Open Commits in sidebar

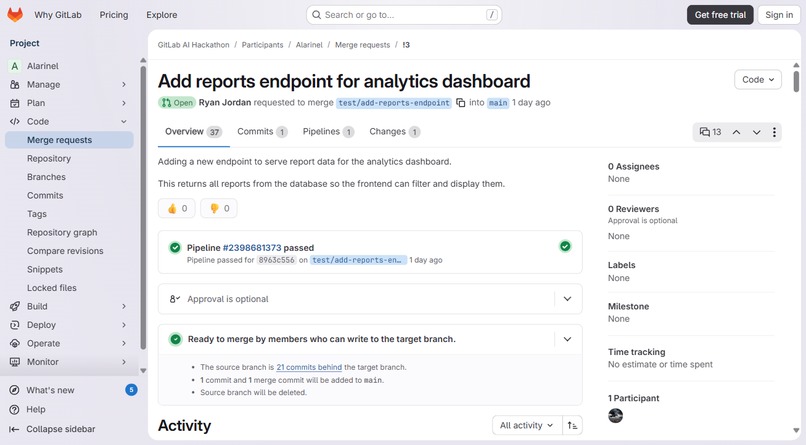pos(69,195)
